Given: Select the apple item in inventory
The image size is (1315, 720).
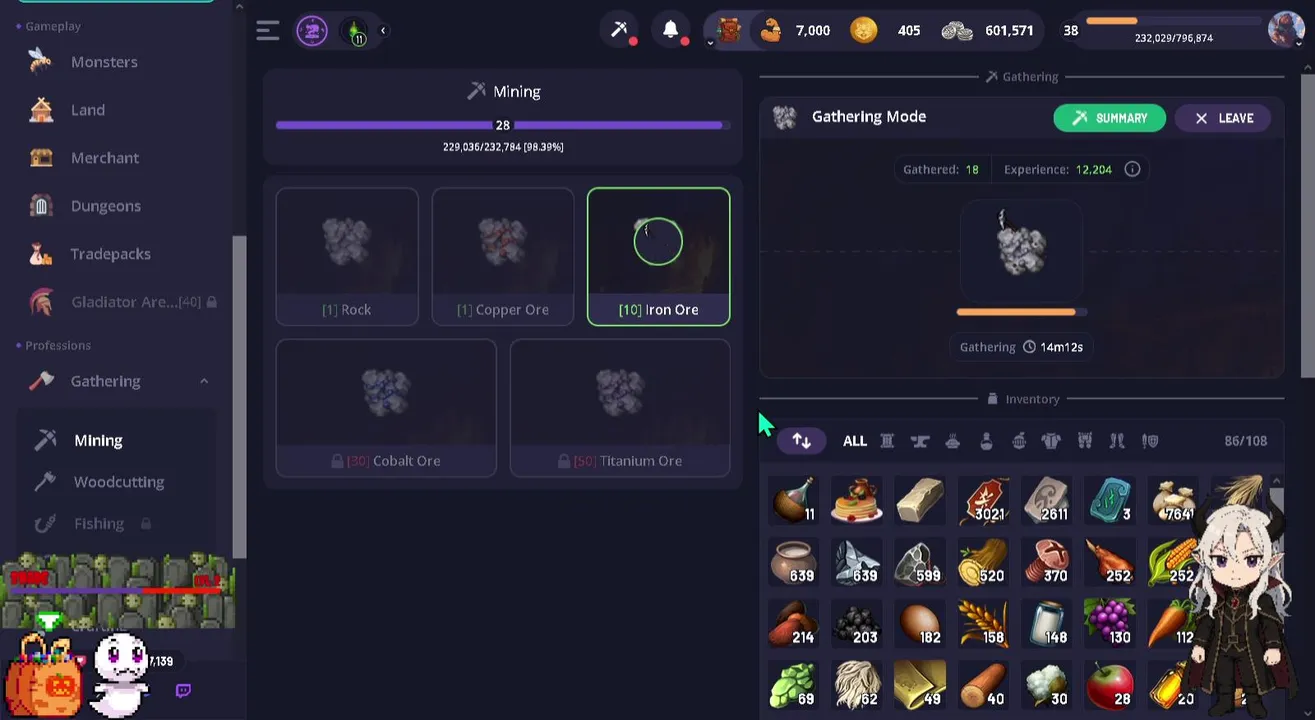Looking at the screenshot, I should click(x=1109, y=685).
